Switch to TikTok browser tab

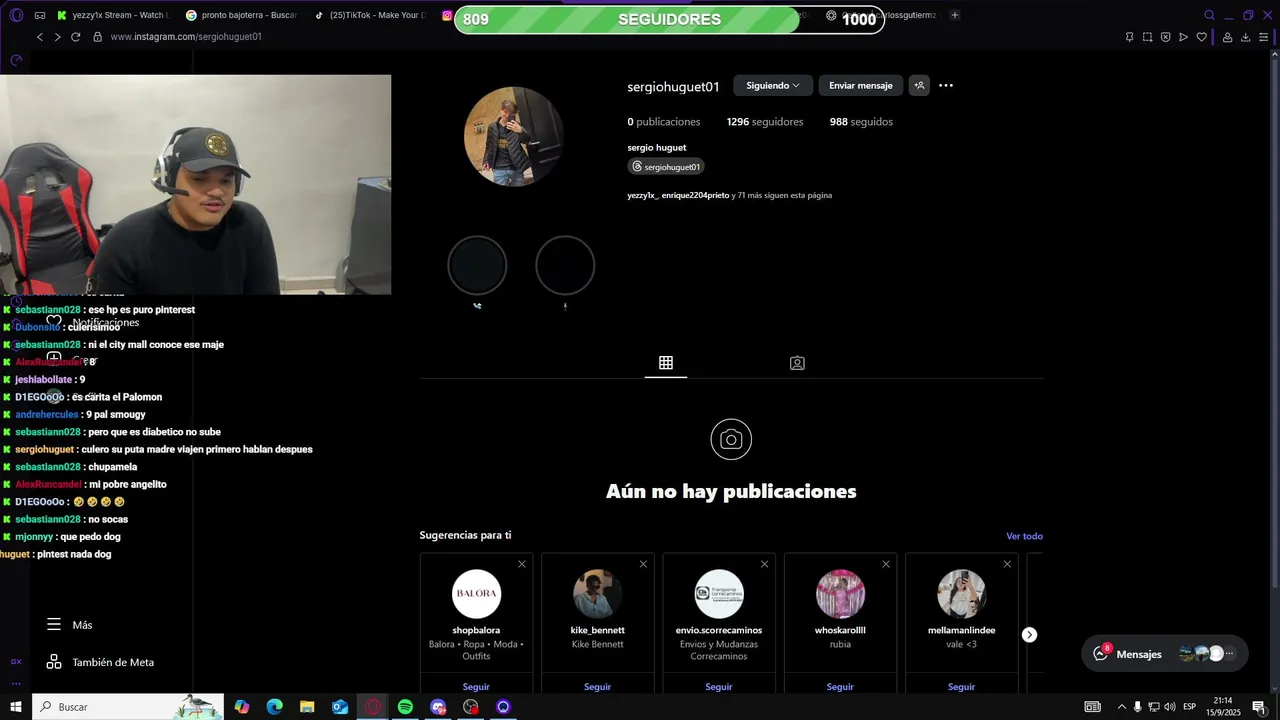click(x=369, y=15)
